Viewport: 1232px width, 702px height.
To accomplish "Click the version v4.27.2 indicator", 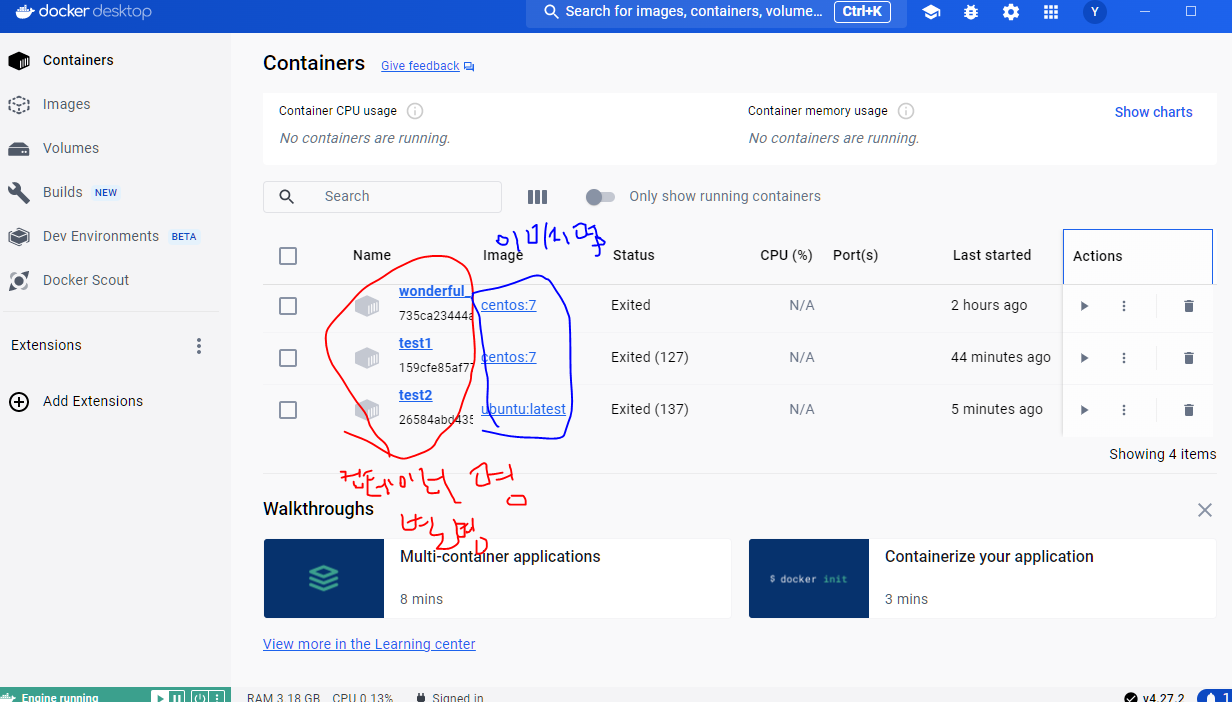I will [1153, 697].
